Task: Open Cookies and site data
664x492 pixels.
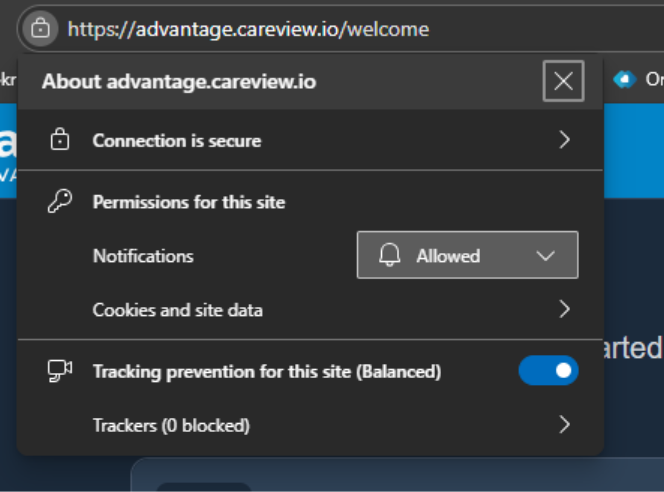Action: pyautogui.click(x=178, y=310)
